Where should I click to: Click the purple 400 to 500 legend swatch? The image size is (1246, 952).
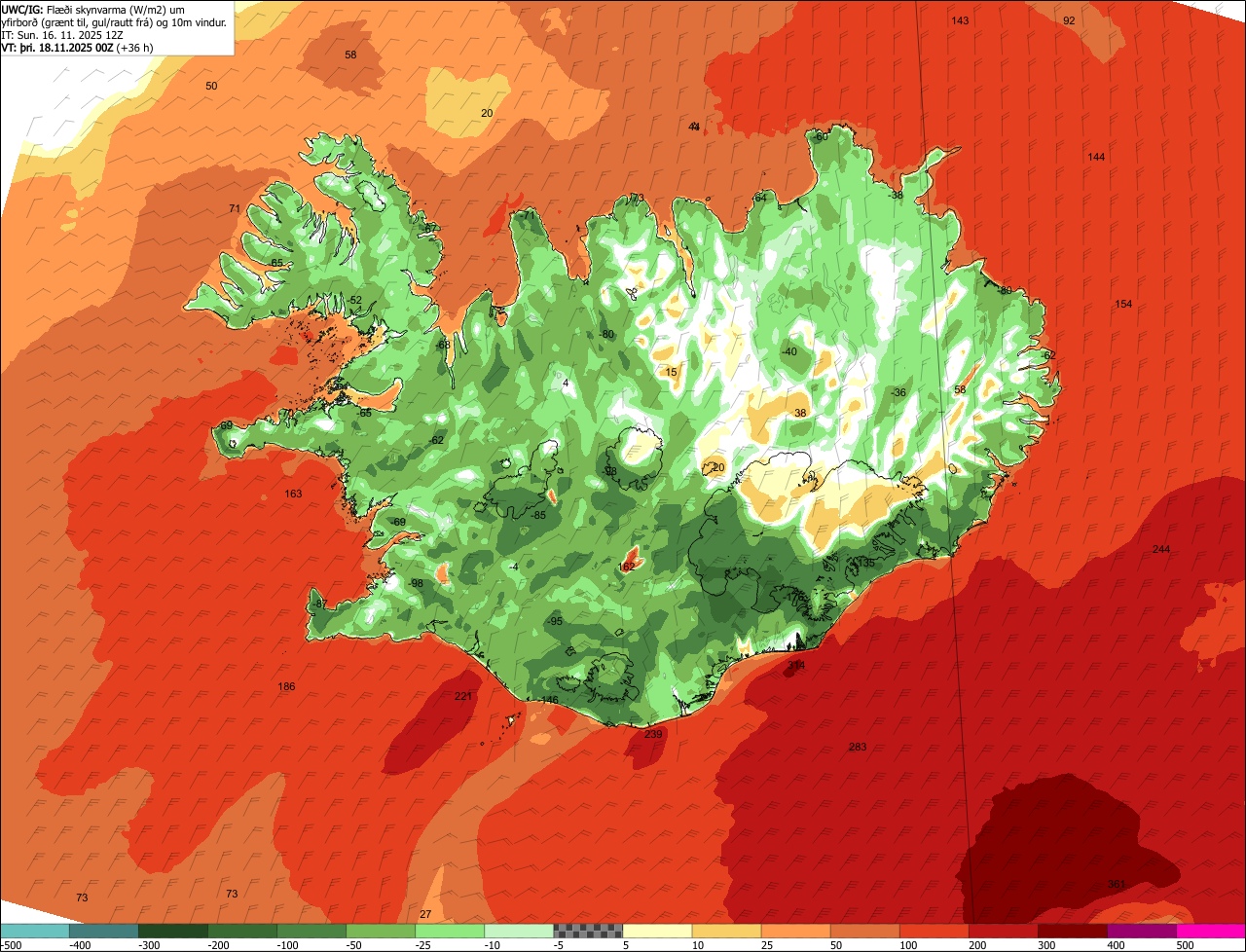click(x=1141, y=931)
